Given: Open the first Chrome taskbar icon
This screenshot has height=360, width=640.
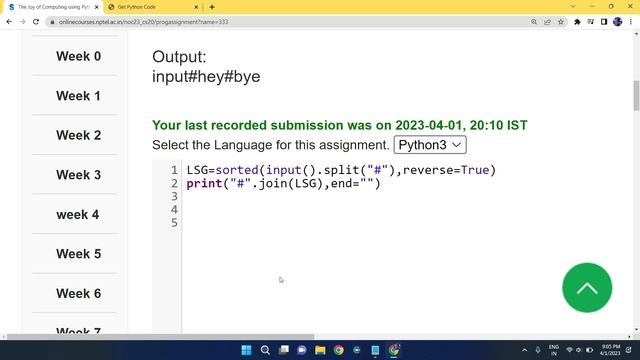Looking at the screenshot, I should click(338, 350).
